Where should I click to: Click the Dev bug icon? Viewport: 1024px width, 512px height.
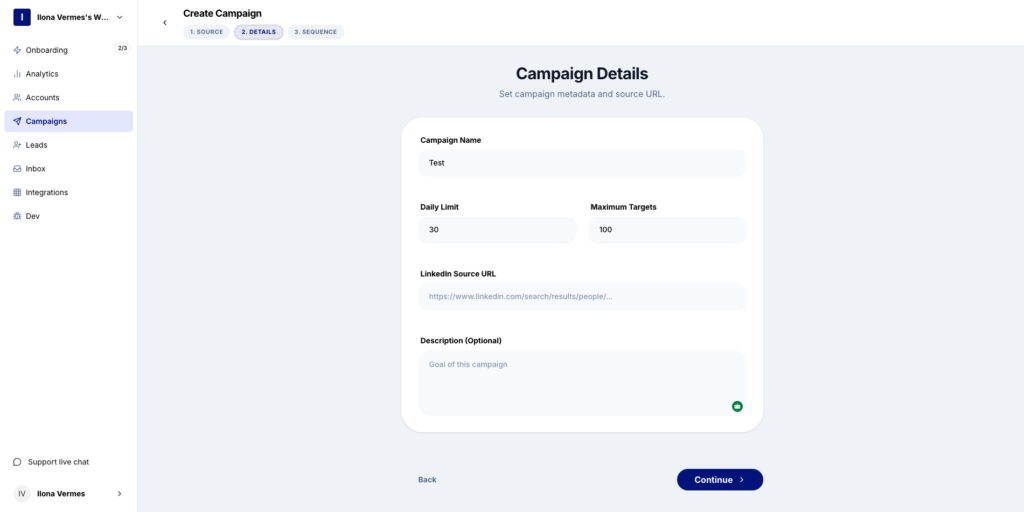[17, 216]
